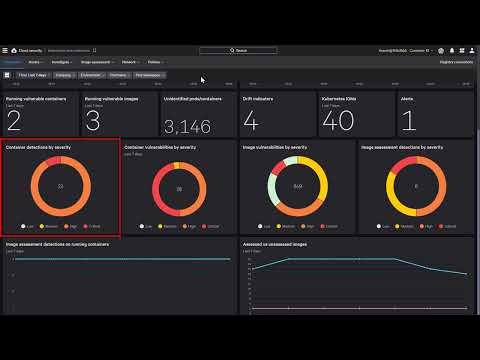Screen dimensions: 480x360
Task: Click the Image assessment detections on running containers title
Action: pyautogui.click(x=57, y=244)
